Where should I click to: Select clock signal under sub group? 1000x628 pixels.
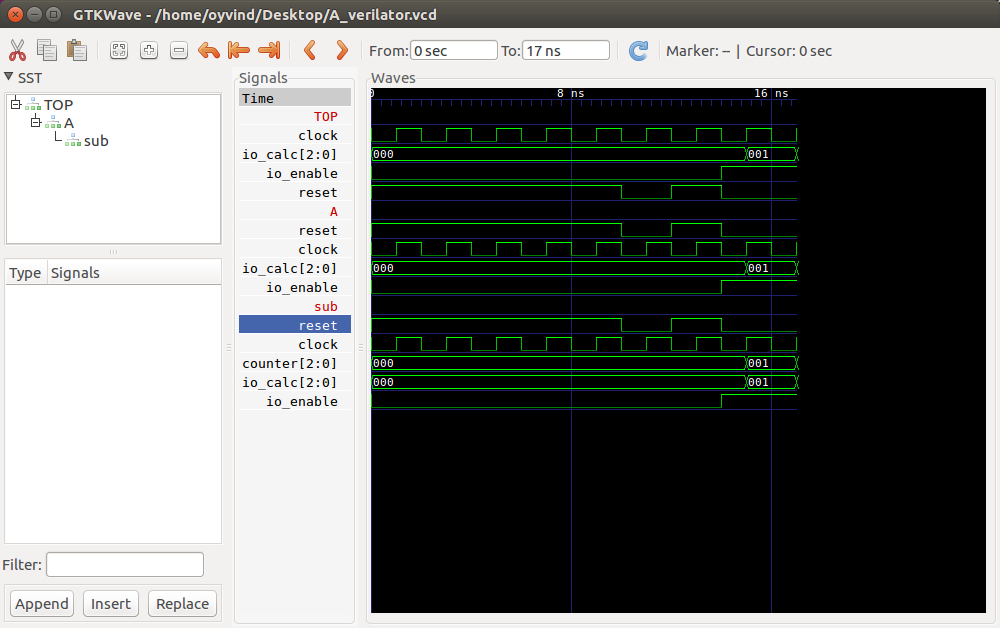tap(318, 345)
